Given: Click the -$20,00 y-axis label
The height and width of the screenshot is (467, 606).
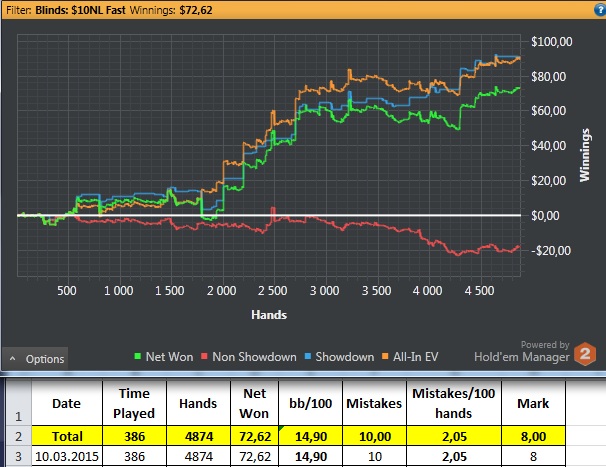Looking at the screenshot, I should (551, 251).
